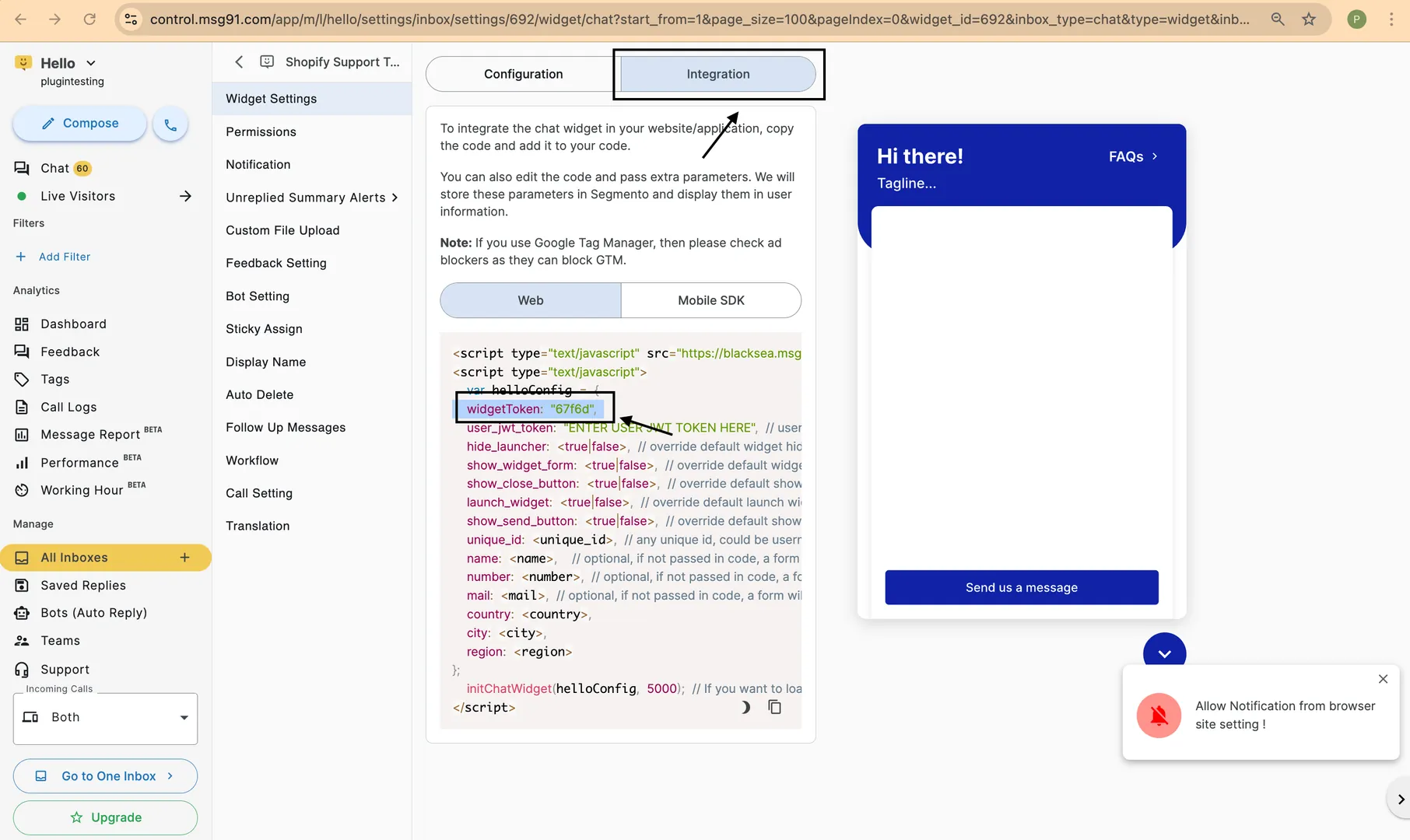Select the Saved Replies icon
1410x840 pixels.
click(21, 585)
